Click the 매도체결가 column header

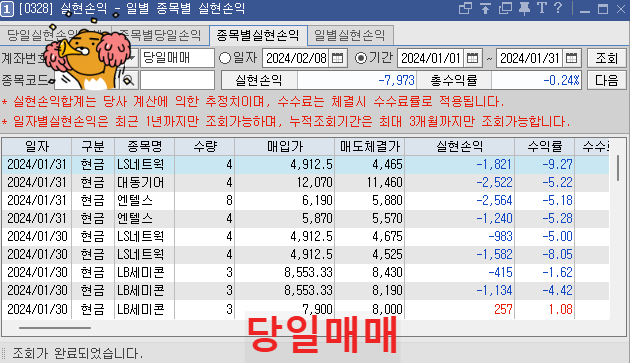click(370, 147)
